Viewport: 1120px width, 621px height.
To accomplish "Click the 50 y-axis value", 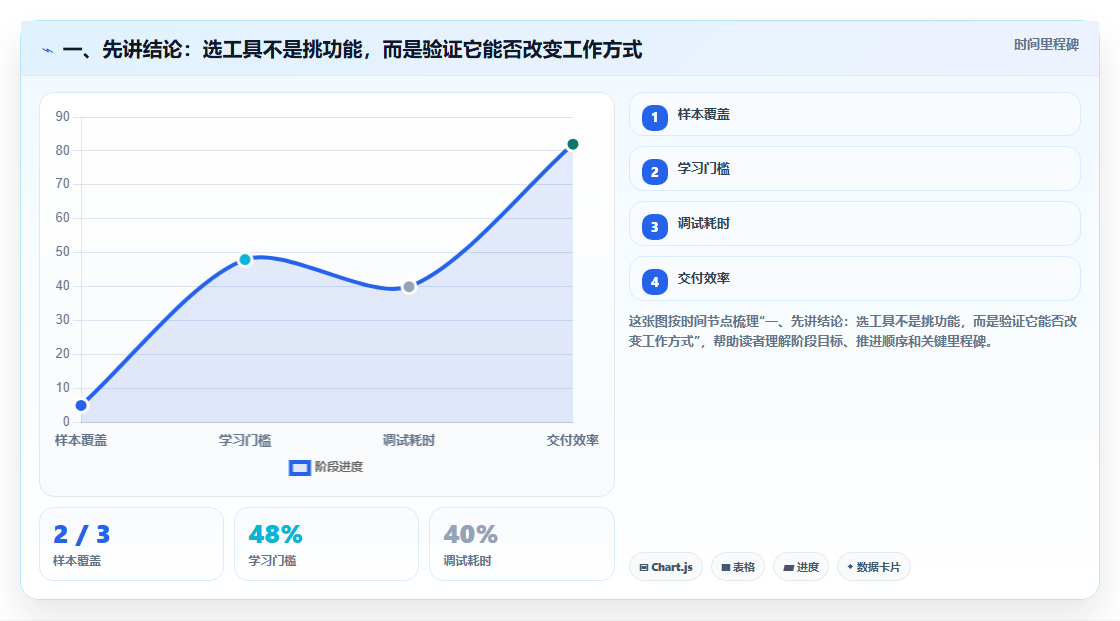I will (x=63, y=252).
